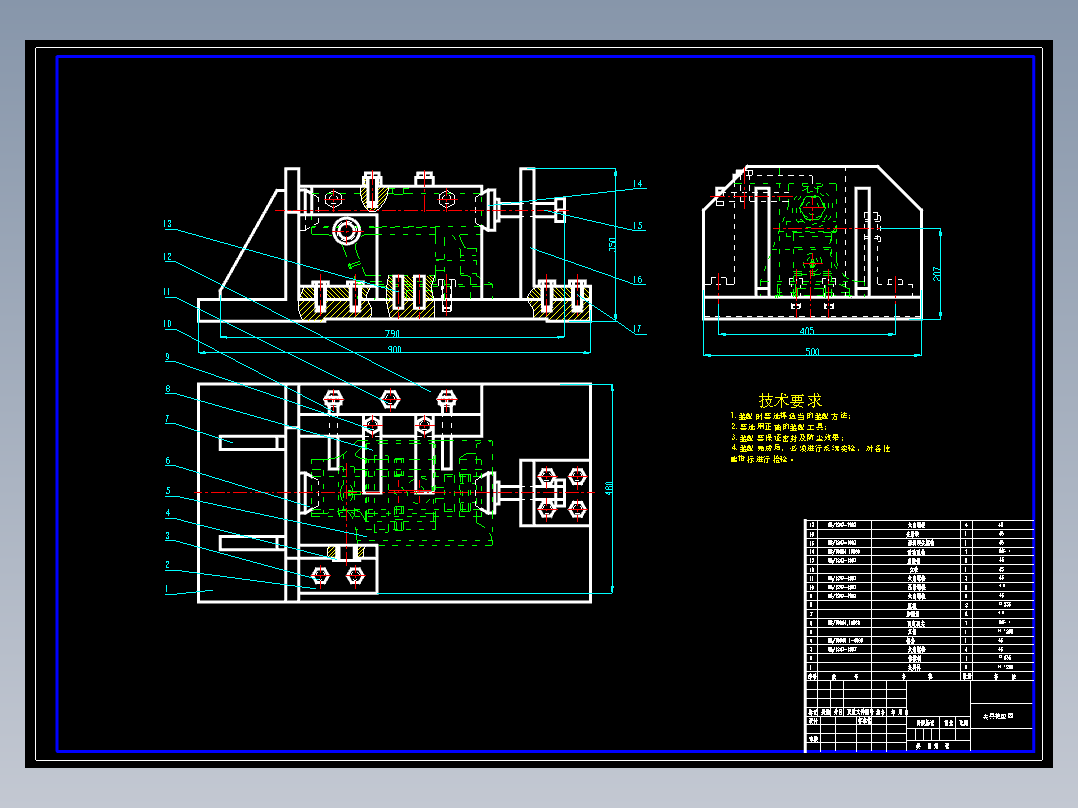This screenshot has width=1078, height=808.
Task: Click part balloon number '13'
Action: (167, 223)
